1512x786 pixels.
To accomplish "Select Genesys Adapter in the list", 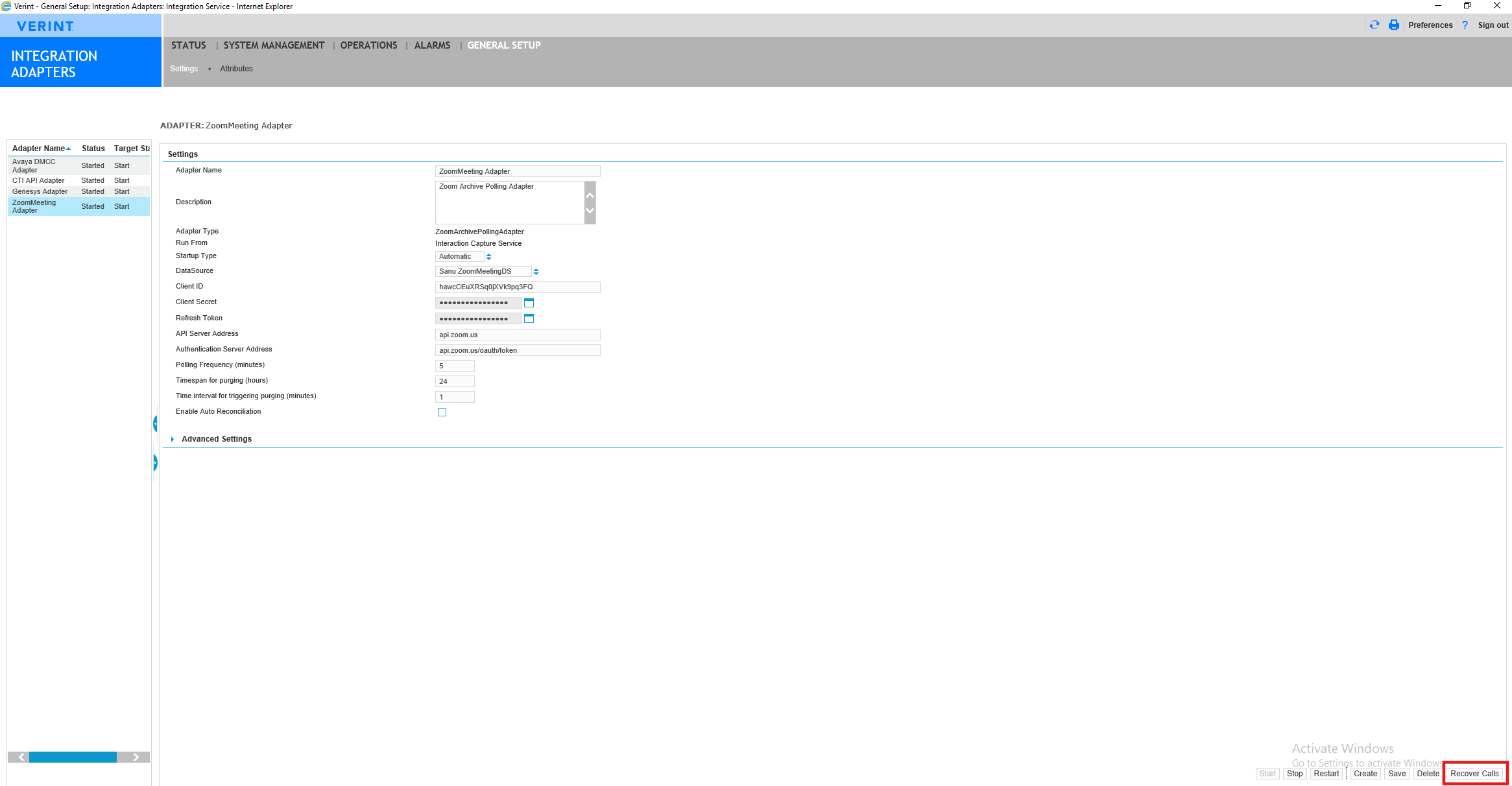I will point(40,192).
